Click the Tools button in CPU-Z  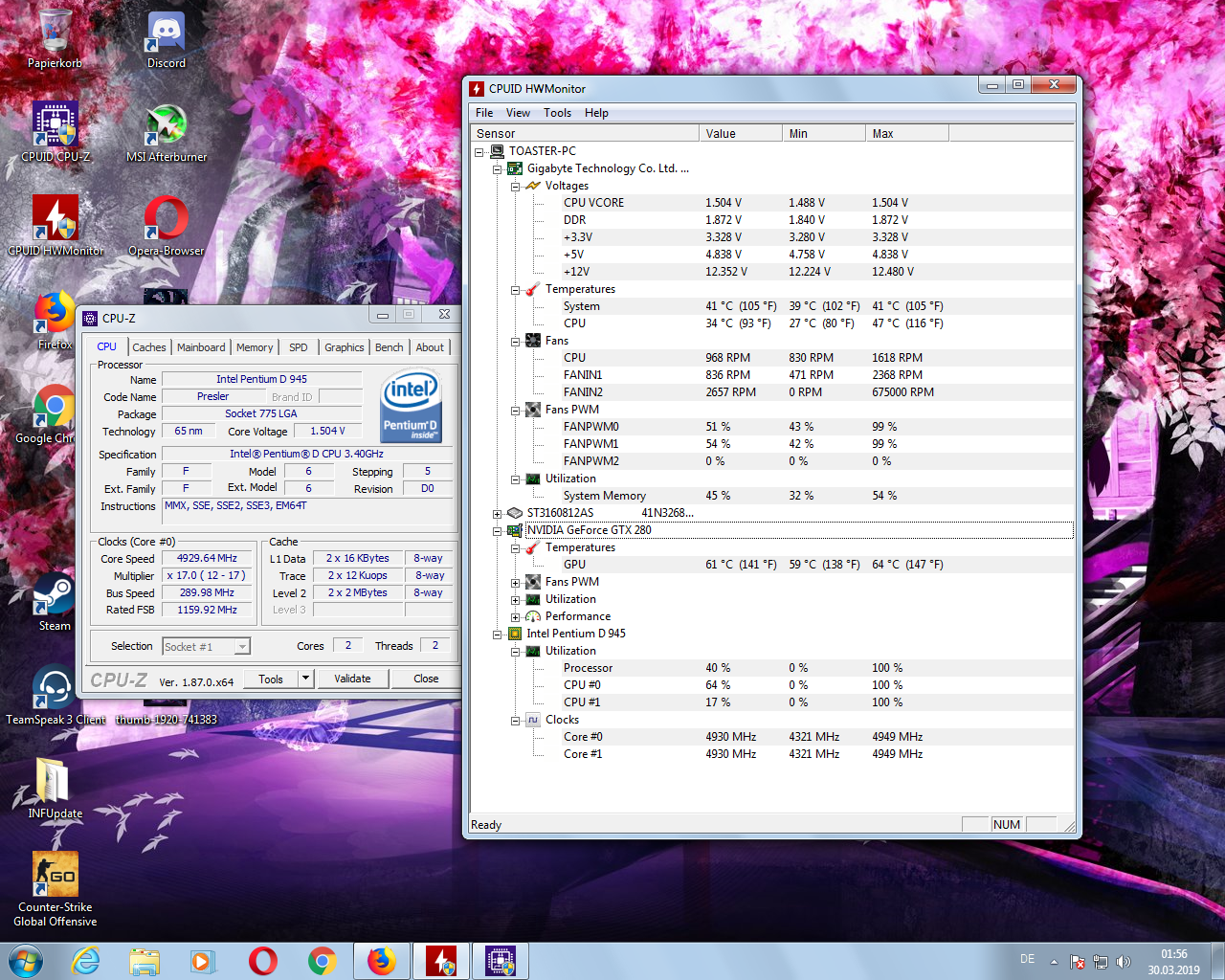271,679
